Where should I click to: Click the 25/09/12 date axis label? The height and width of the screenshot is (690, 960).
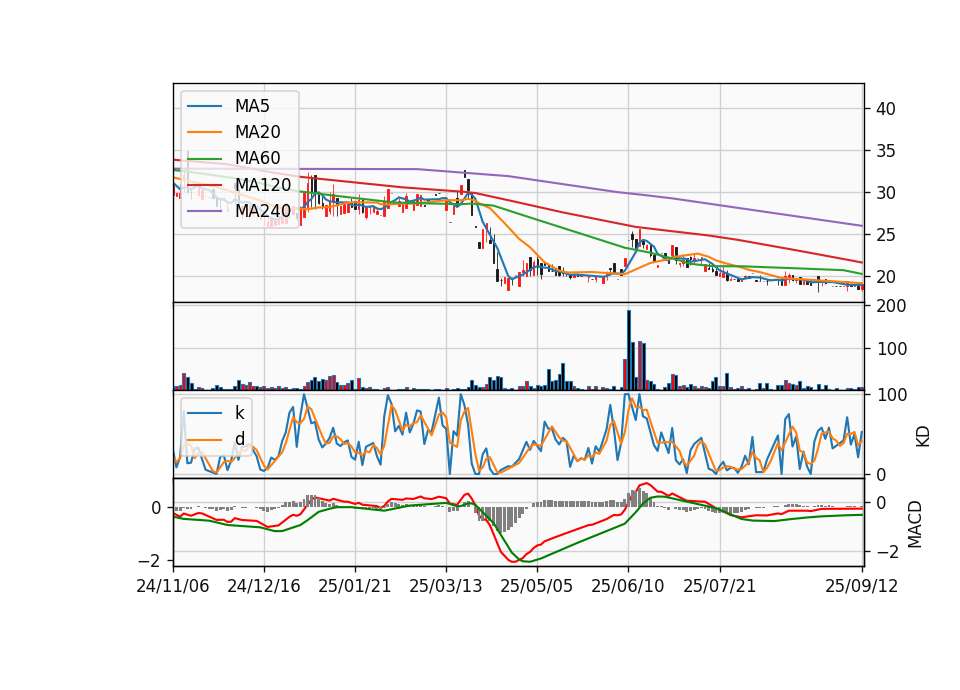click(861, 586)
